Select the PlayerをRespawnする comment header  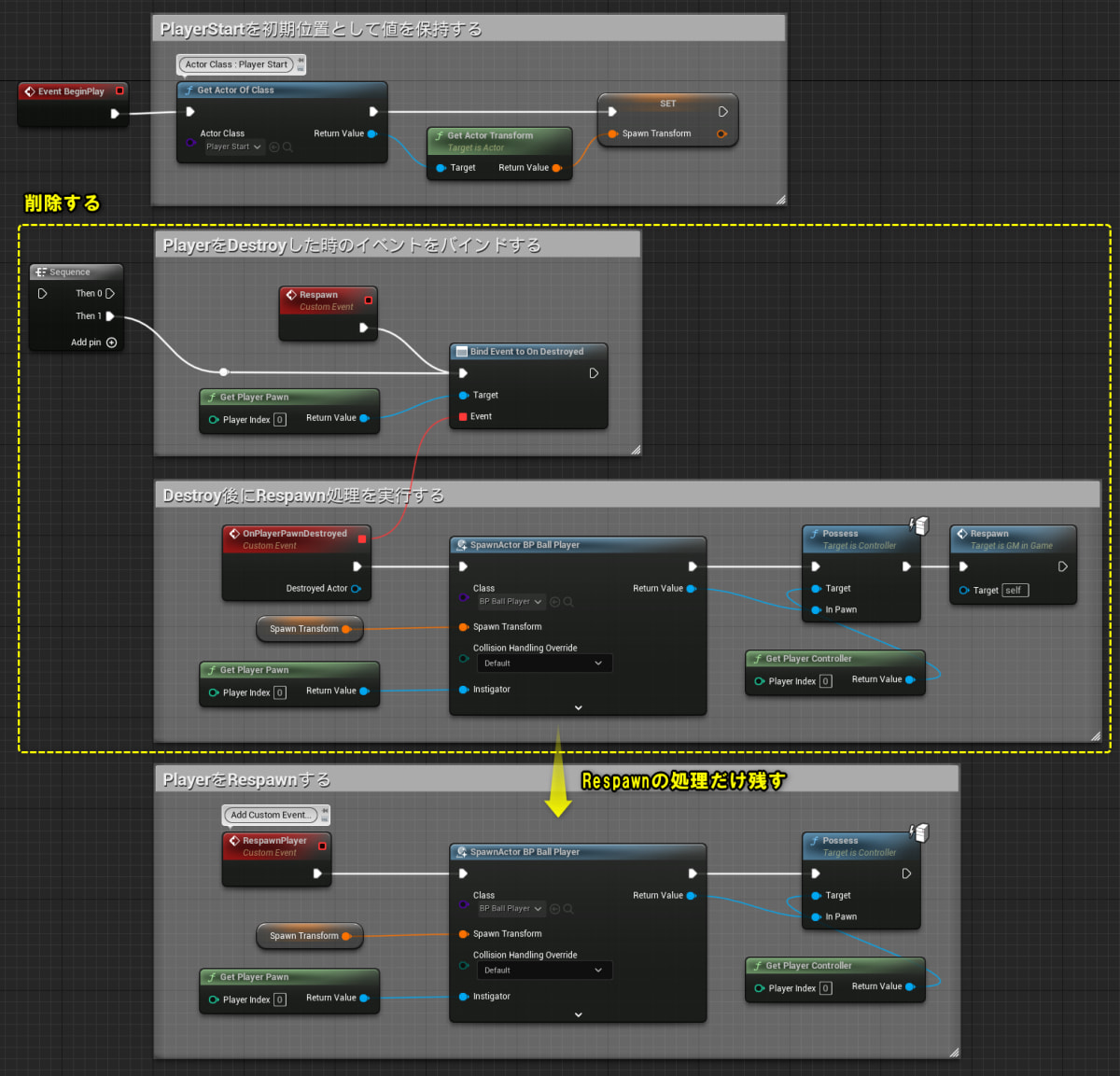tap(246, 779)
